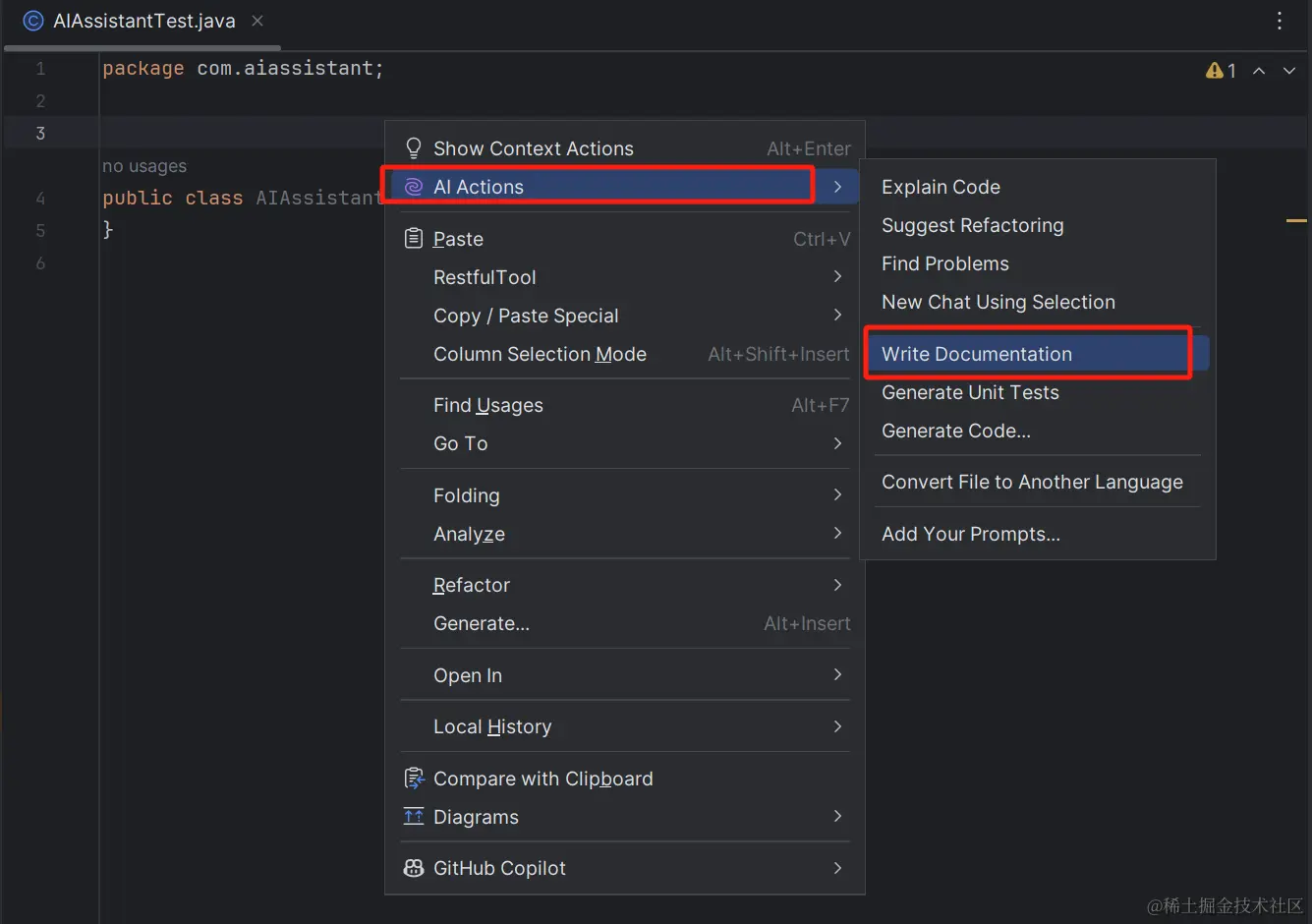Click the Paste clipboard icon
Image resolution: width=1312 pixels, height=924 pixels.
(414, 239)
